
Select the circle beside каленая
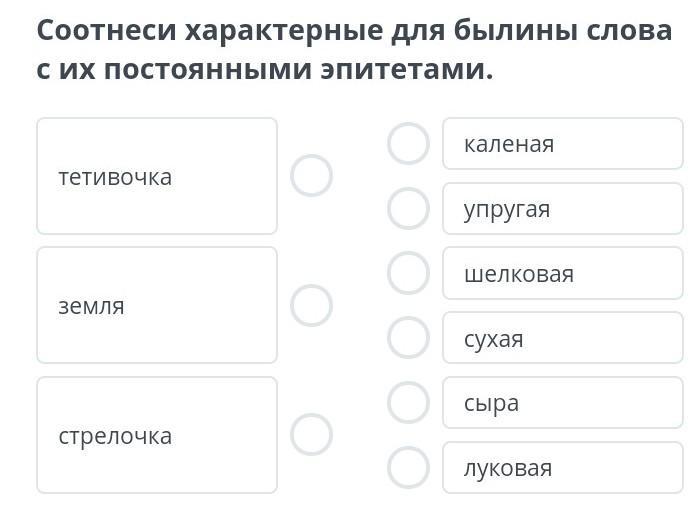[408, 144]
